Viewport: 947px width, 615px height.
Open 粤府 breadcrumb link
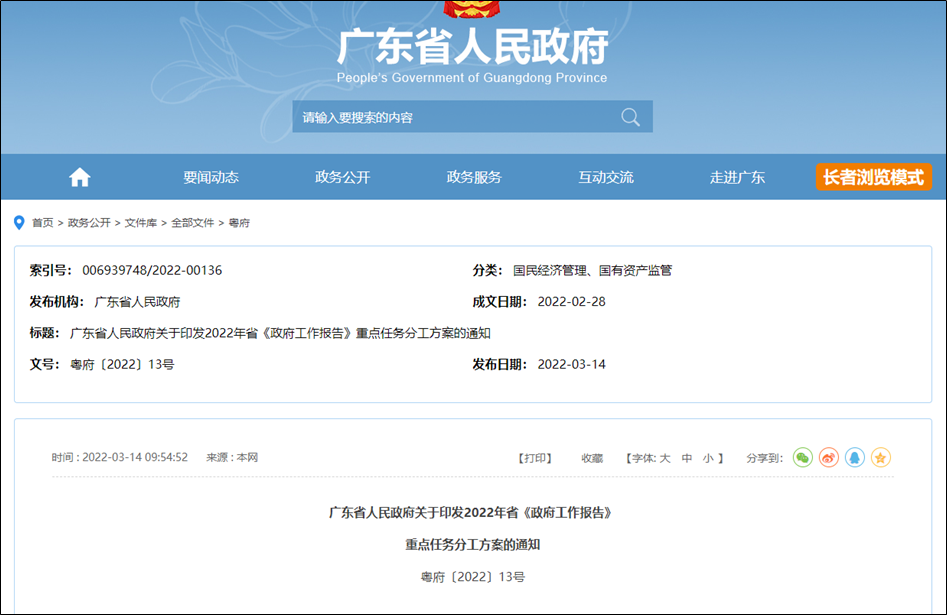(x=239, y=223)
